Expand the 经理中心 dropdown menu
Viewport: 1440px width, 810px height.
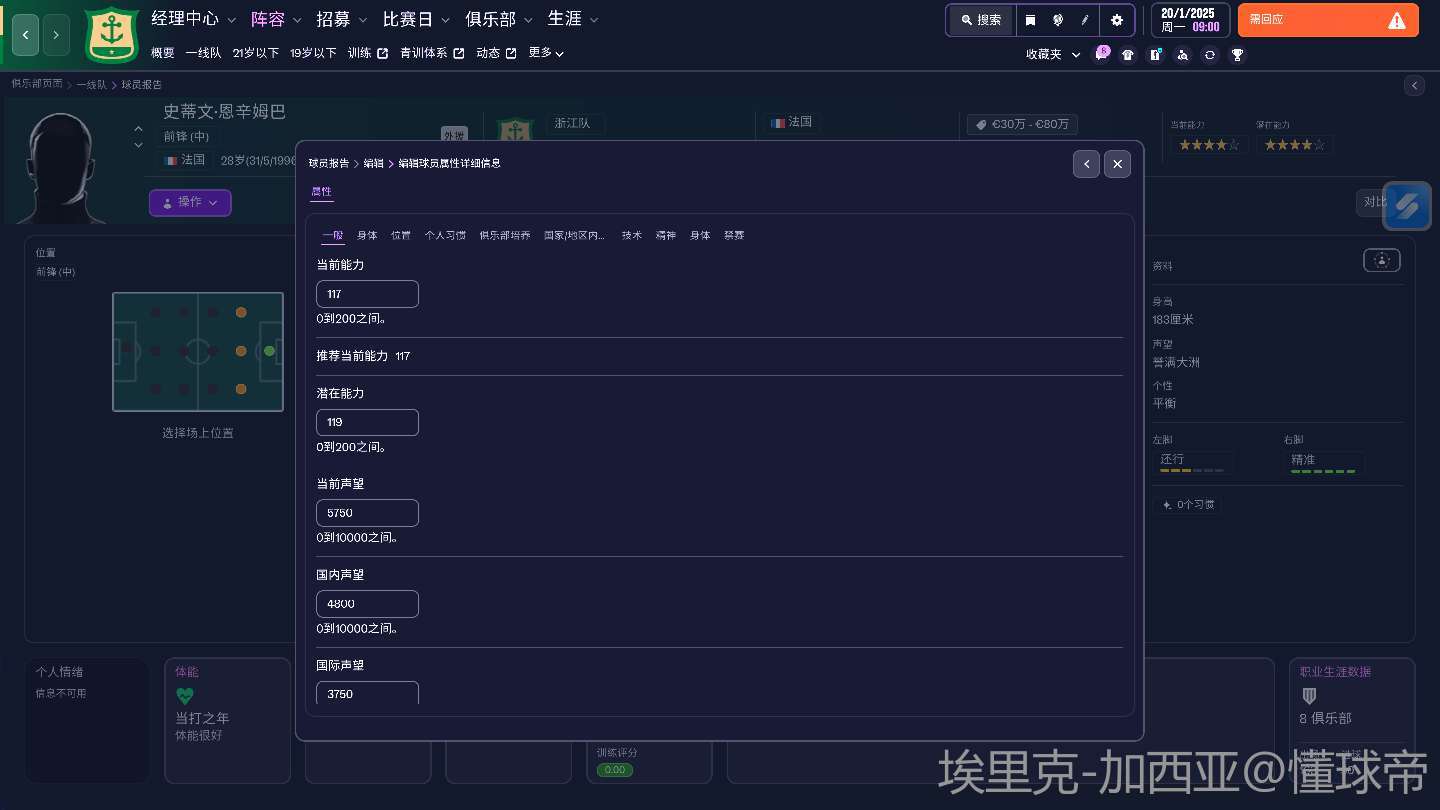coord(194,19)
